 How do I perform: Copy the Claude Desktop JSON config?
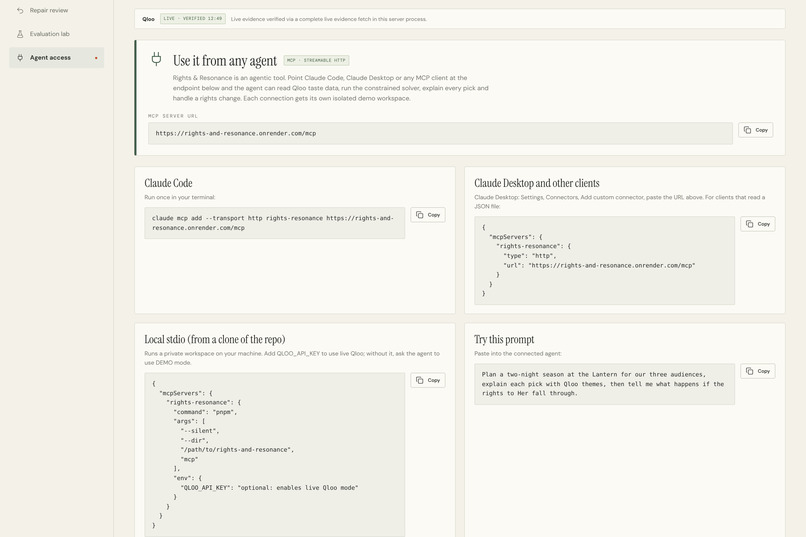click(x=758, y=224)
